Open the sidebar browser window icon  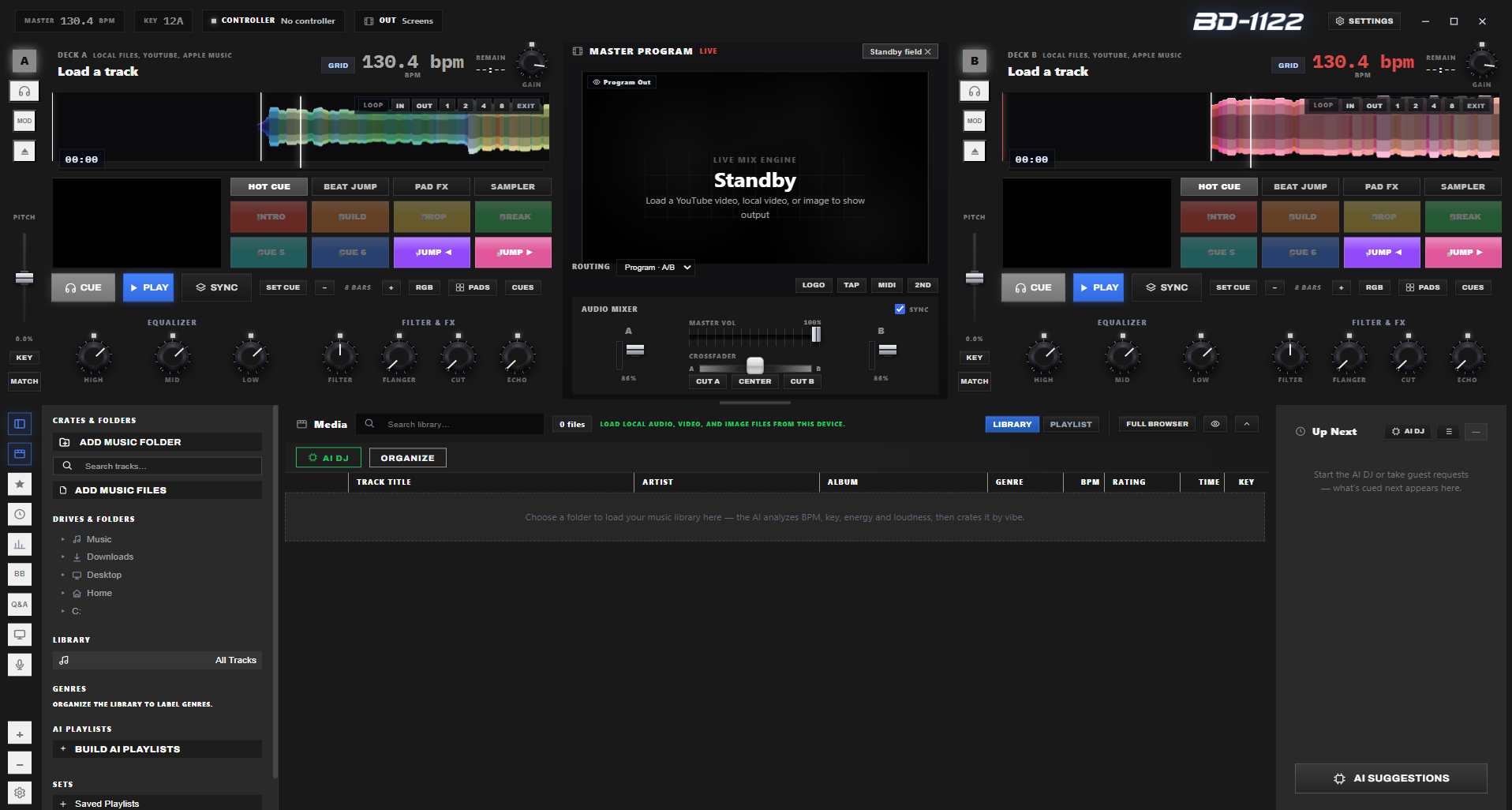point(20,454)
